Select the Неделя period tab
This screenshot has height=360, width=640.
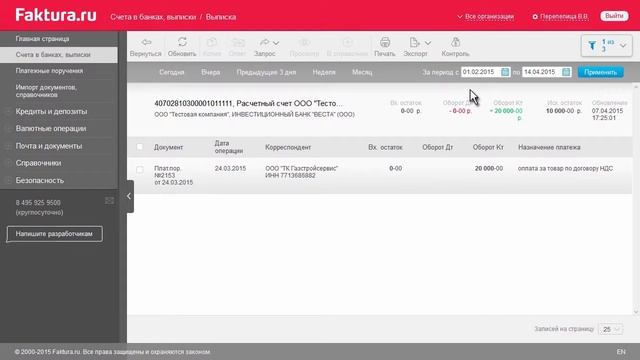coord(324,72)
